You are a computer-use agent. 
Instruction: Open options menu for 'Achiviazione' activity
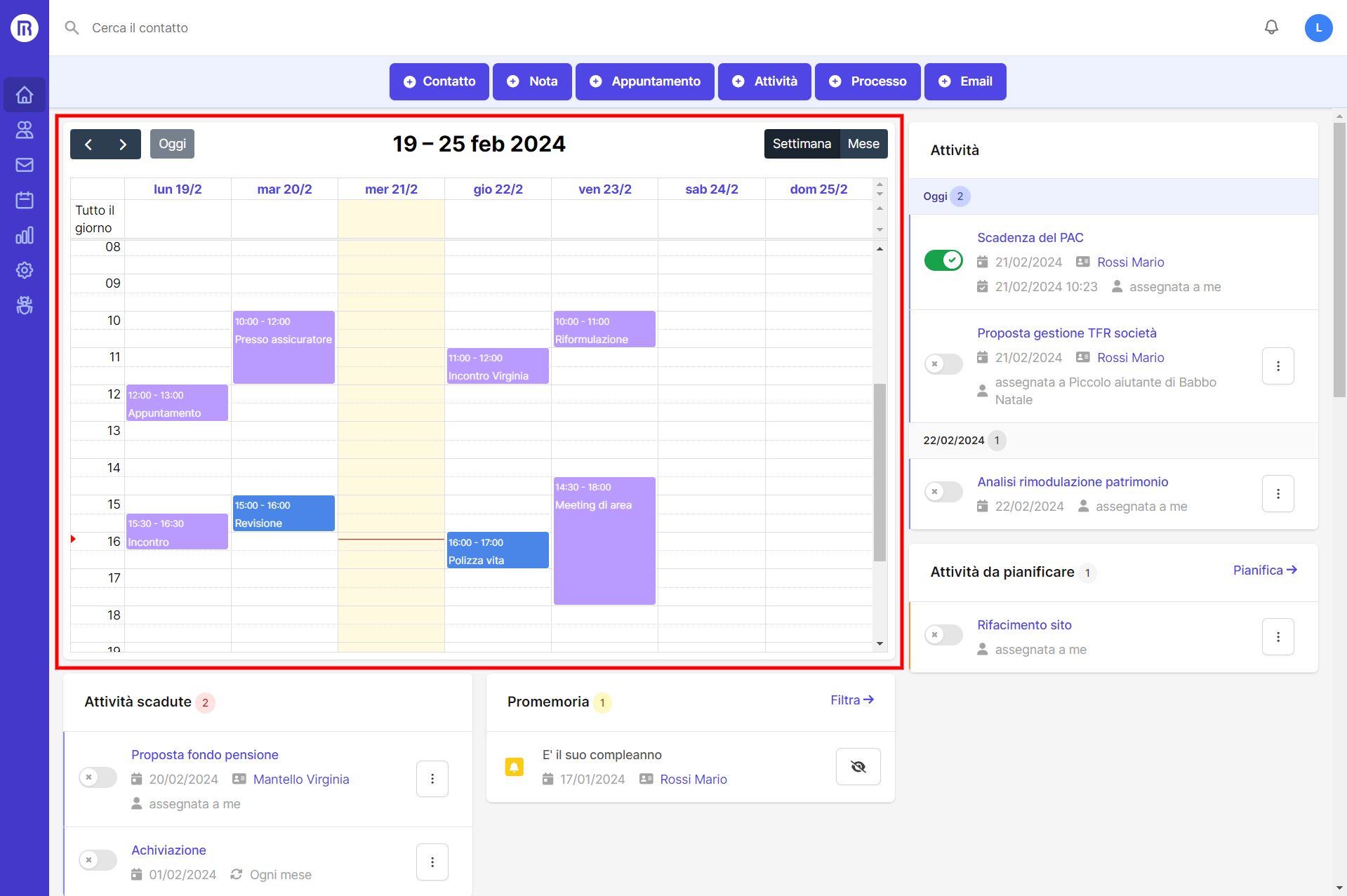(432, 862)
